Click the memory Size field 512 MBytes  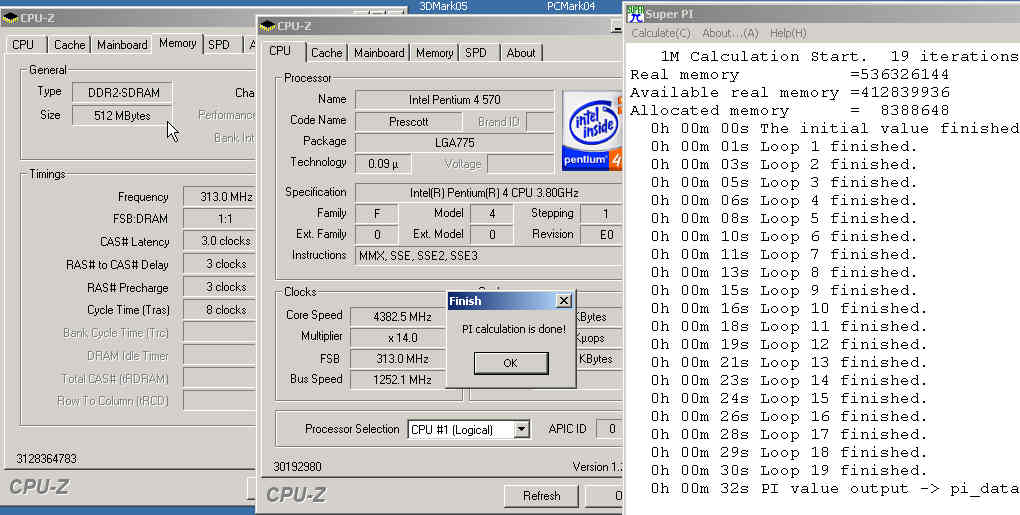[122, 116]
